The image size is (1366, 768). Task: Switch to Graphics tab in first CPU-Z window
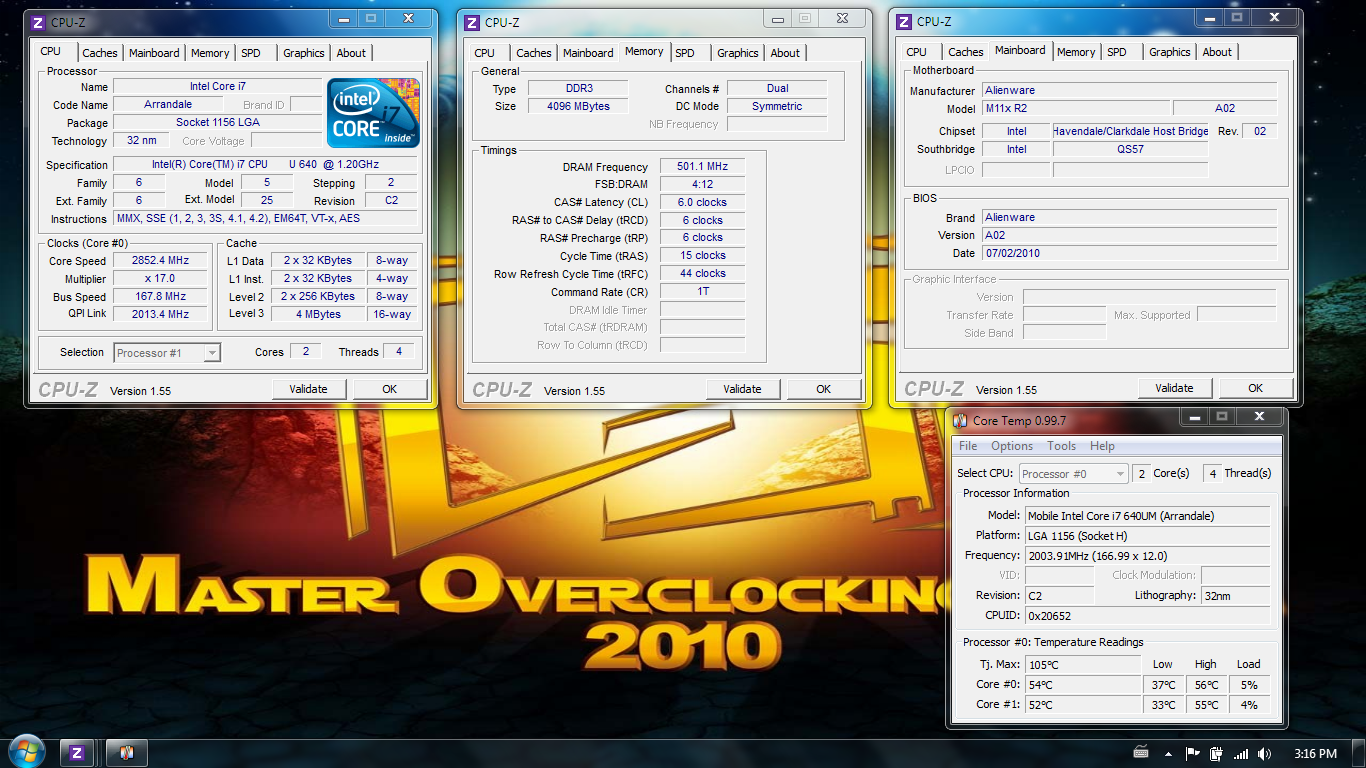click(x=304, y=53)
